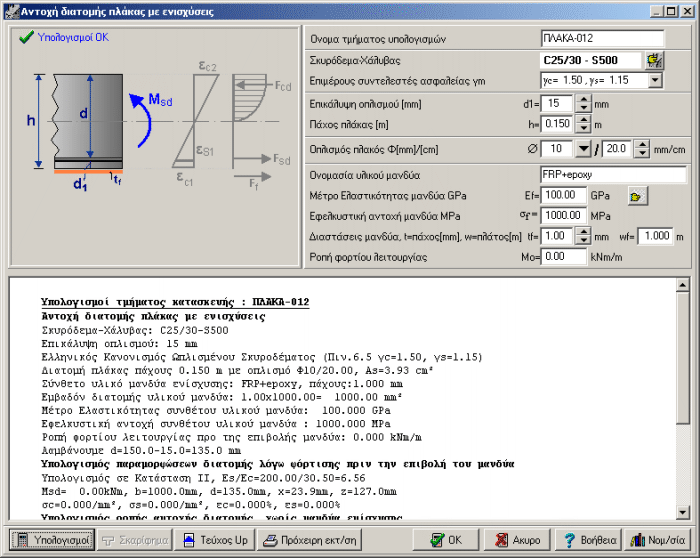Edit the rebar diameter field showing 10
This screenshot has width=700, height=558.
click(557, 149)
